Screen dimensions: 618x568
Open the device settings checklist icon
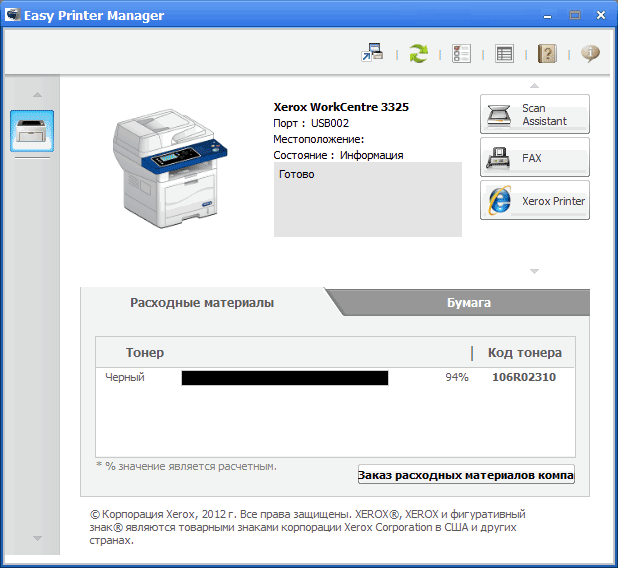462,53
